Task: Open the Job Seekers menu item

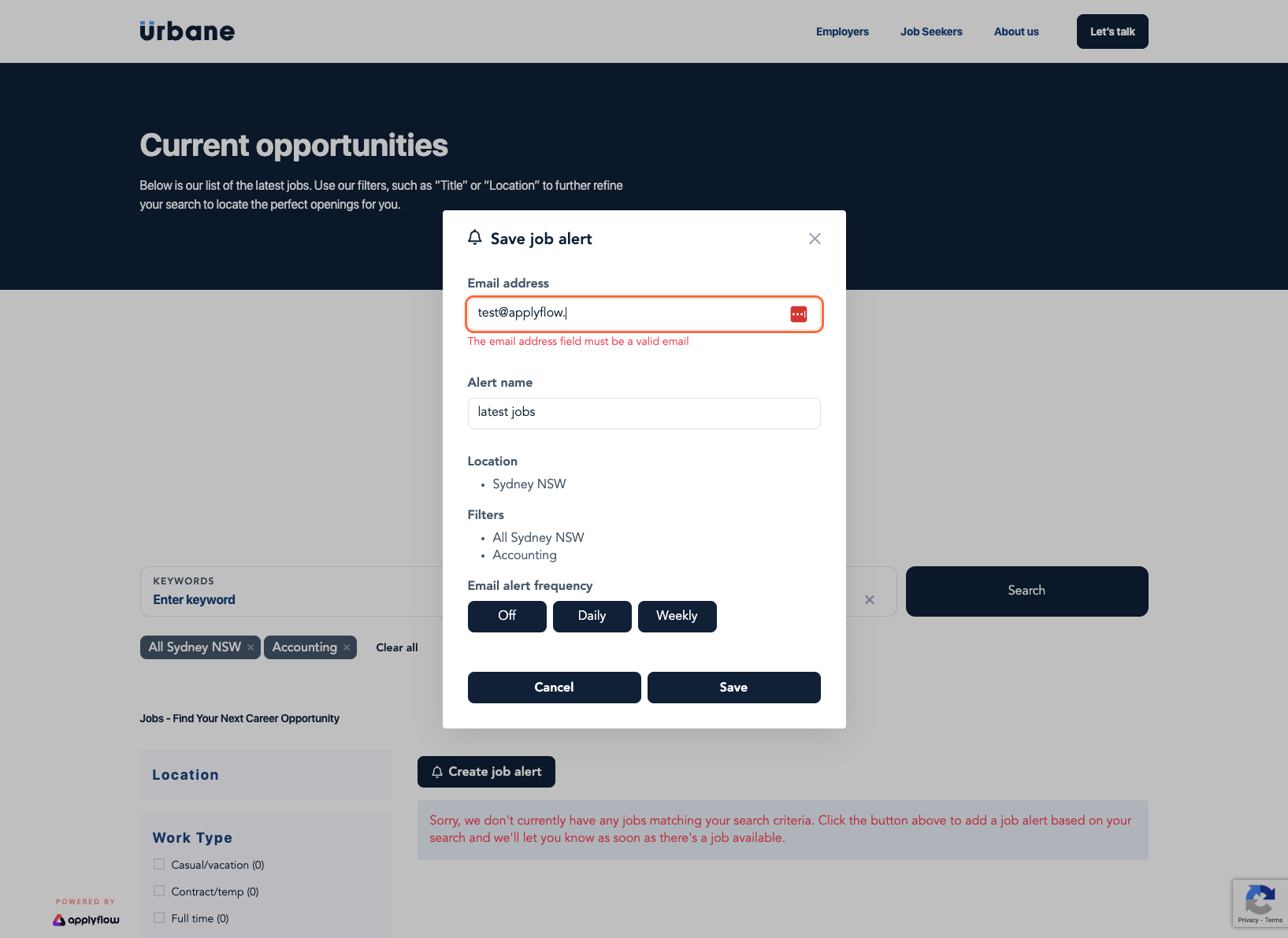Action: tap(931, 32)
